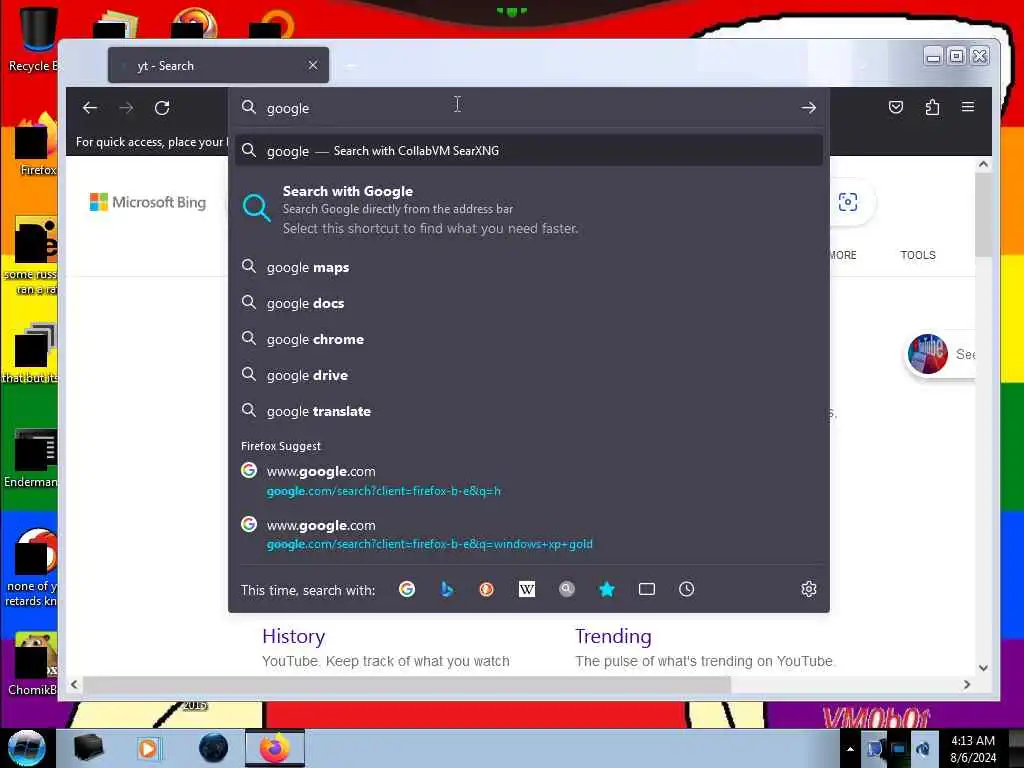Click Bing visual search camera icon
1024x768 pixels.
[848, 202]
